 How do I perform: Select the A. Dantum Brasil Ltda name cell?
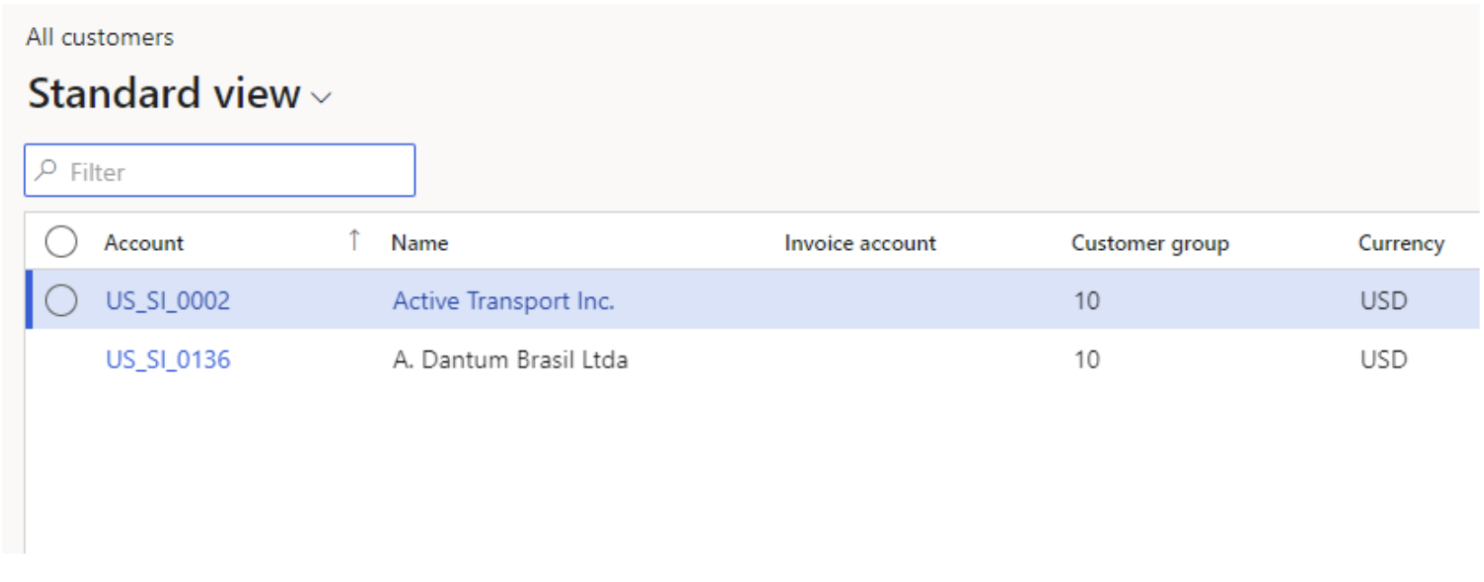point(510,360)
